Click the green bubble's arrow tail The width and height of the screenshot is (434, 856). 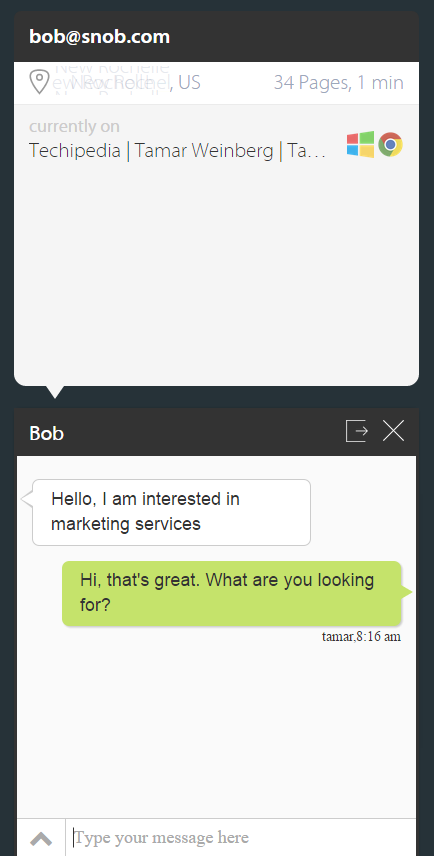[407, 592]
